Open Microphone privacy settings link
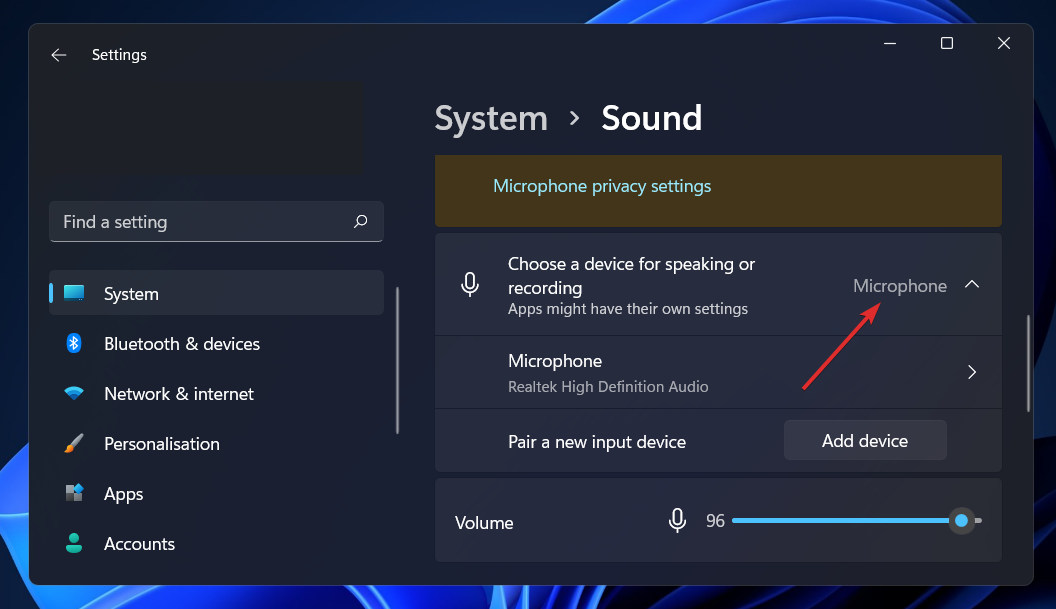The height and width of the screenshot is (609, 1056). coord(602,186)
